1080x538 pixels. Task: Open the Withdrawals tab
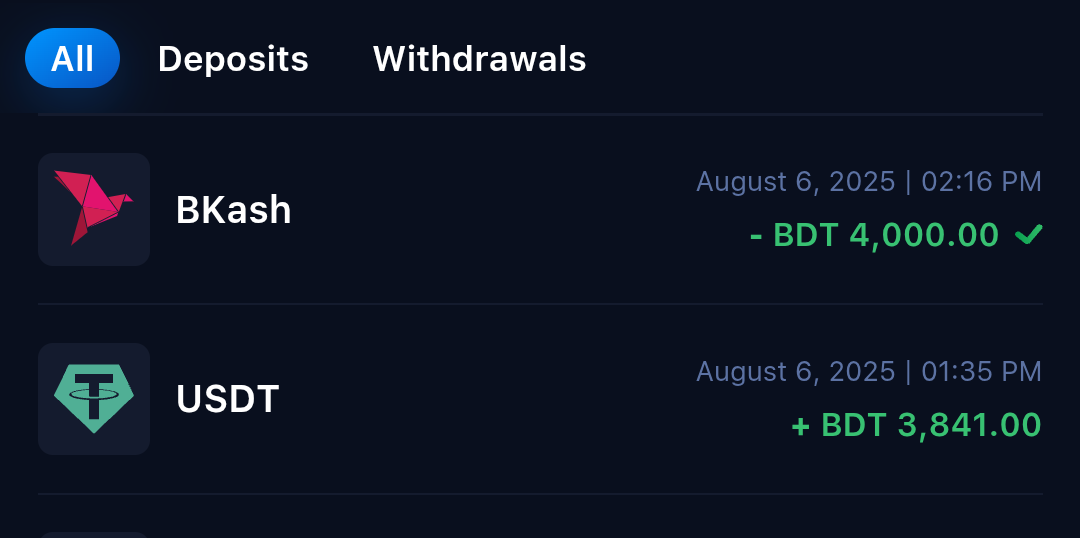479,59
